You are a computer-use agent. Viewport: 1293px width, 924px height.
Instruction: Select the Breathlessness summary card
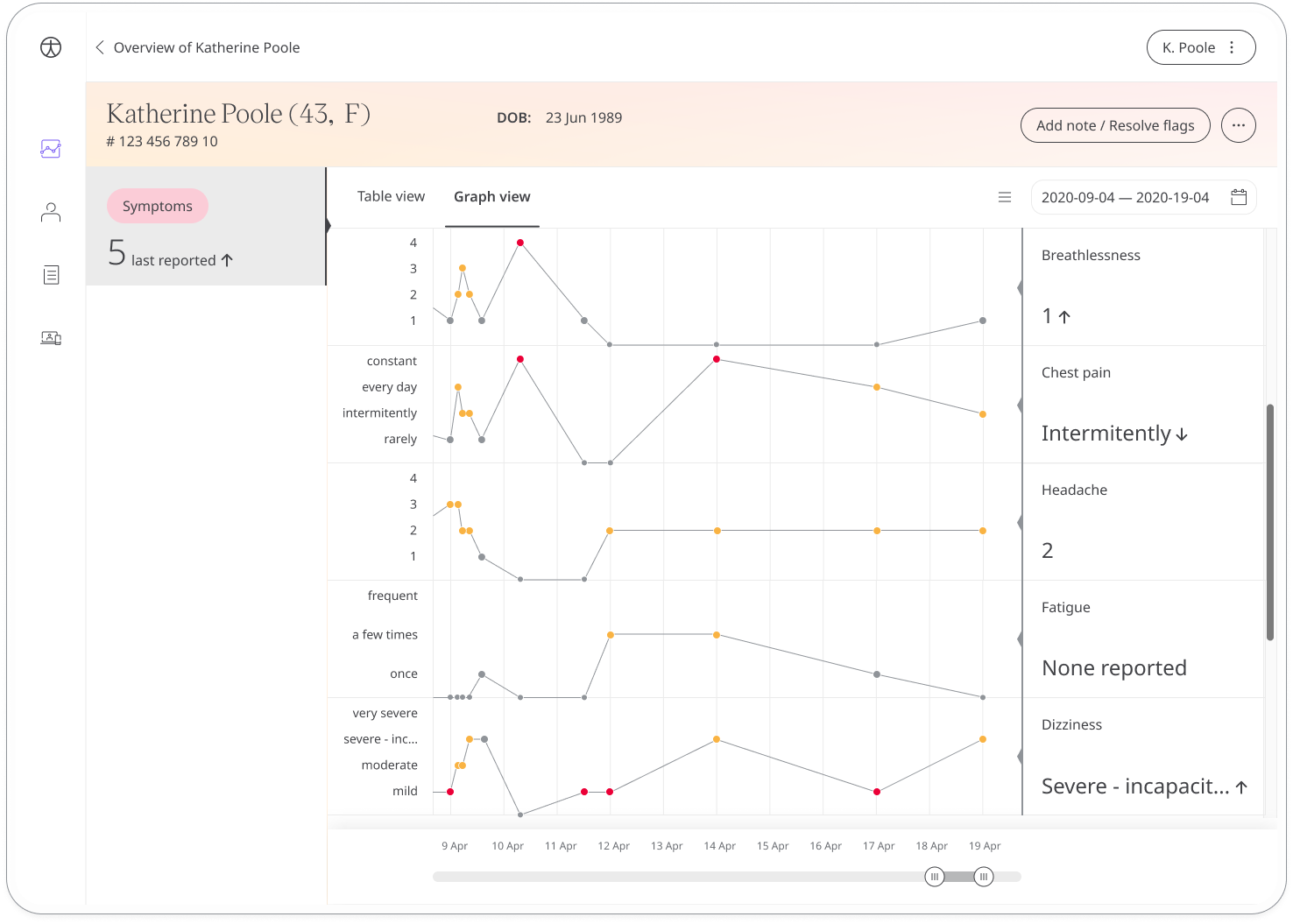[1143, 287]
